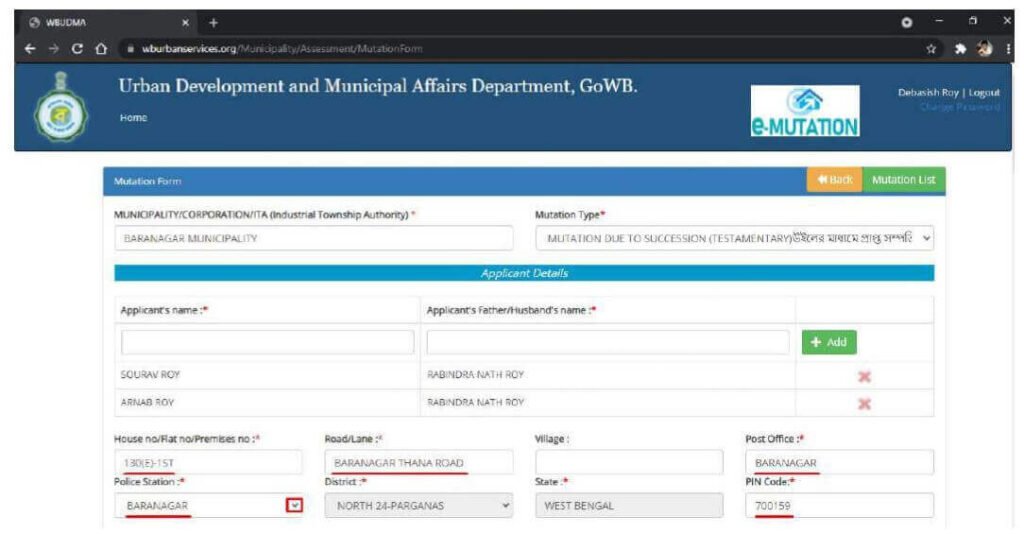Remove the ARNAB ROY applicant row
Screen dimensions: 1024x534
pos(864,403)
